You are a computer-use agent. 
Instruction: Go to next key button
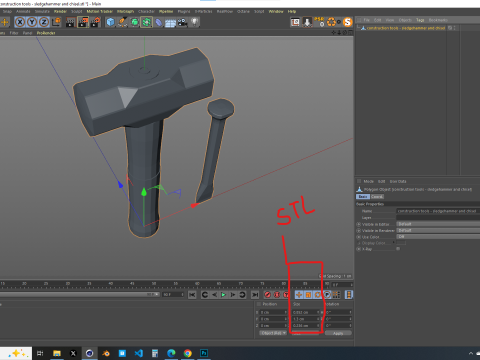(x=242, y=295)
